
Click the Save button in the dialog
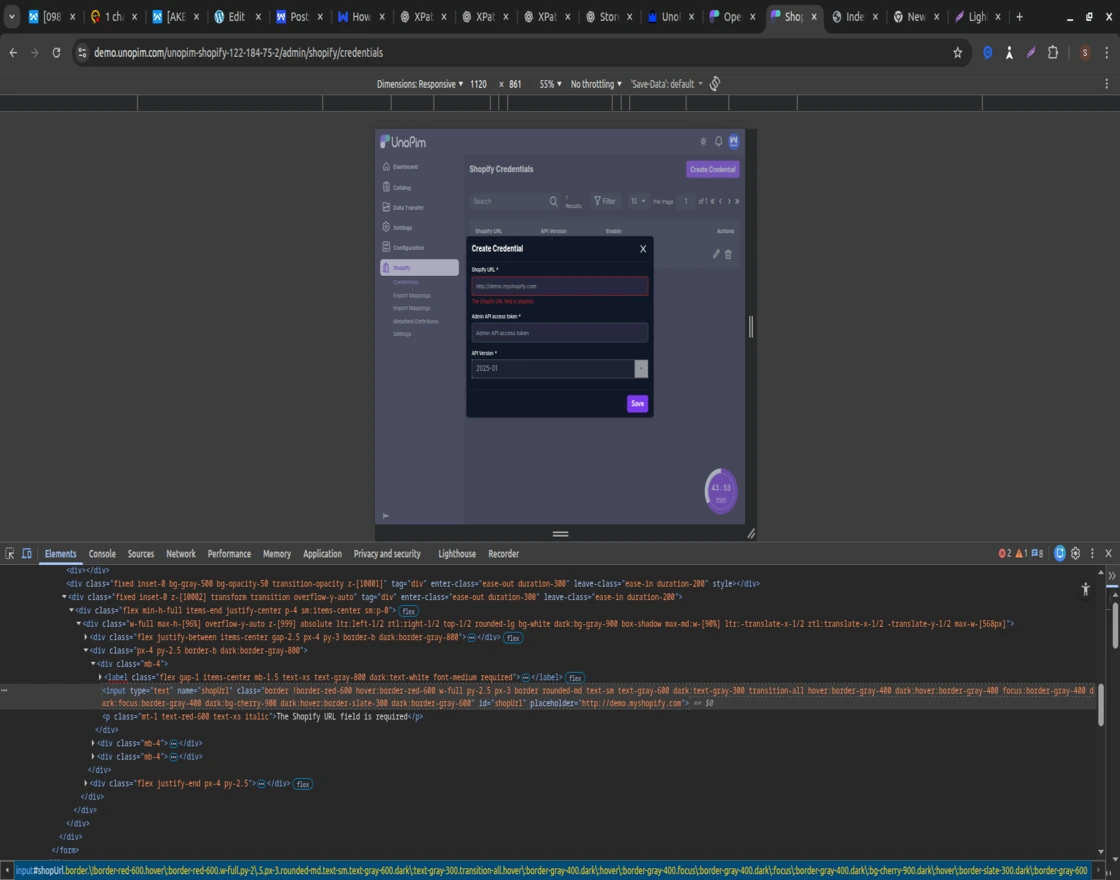637,404
